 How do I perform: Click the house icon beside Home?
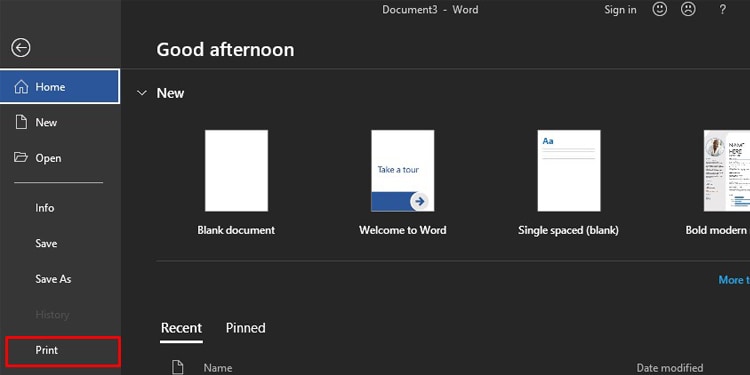pyautogui.click(x=21, y=87)
